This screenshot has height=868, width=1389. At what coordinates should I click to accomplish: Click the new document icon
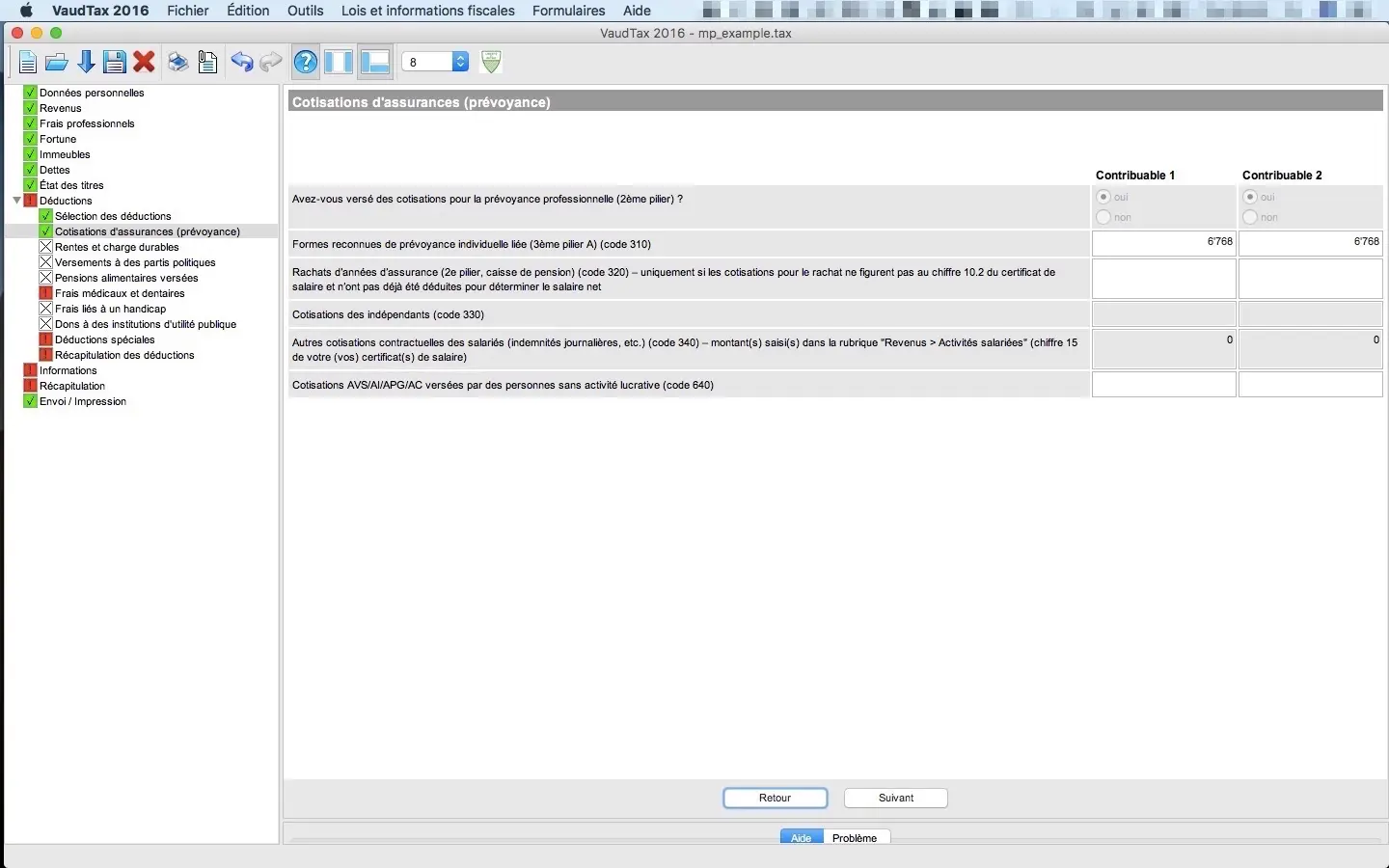click(x=27, y=63)
